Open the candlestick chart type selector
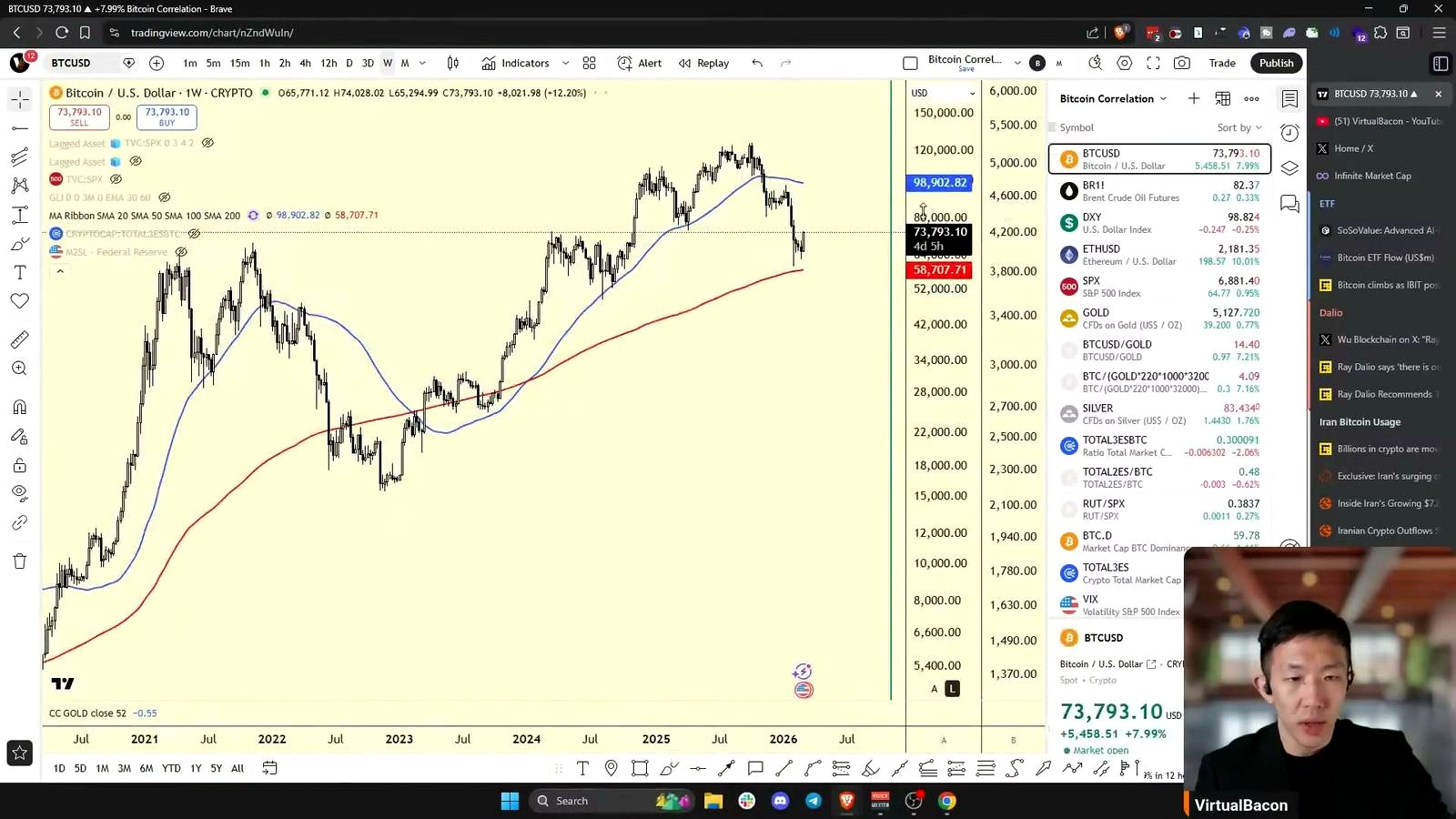 tap(453, 63)
